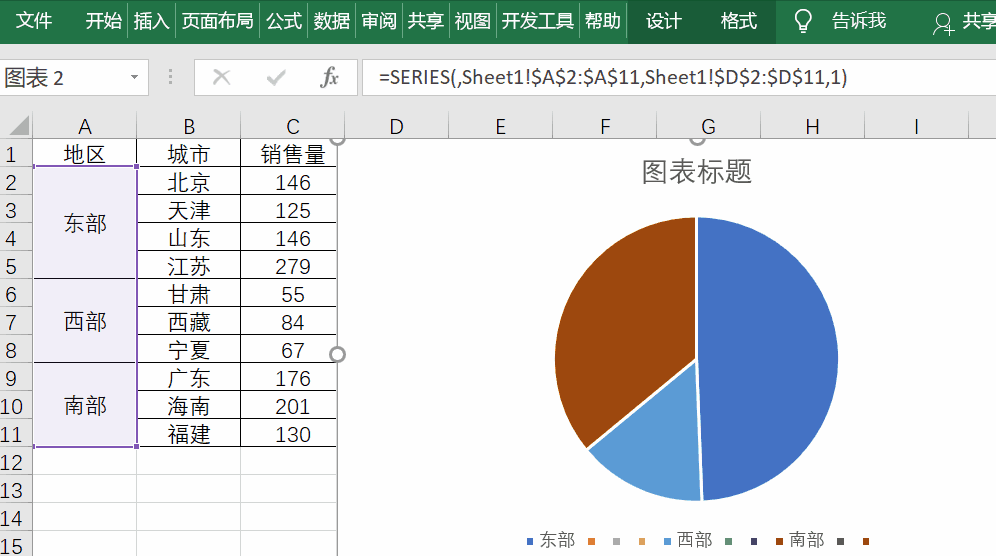Open the 数据 ribbon tab
This screenshot has height=556, width=996.
click(x=332, y=21)
